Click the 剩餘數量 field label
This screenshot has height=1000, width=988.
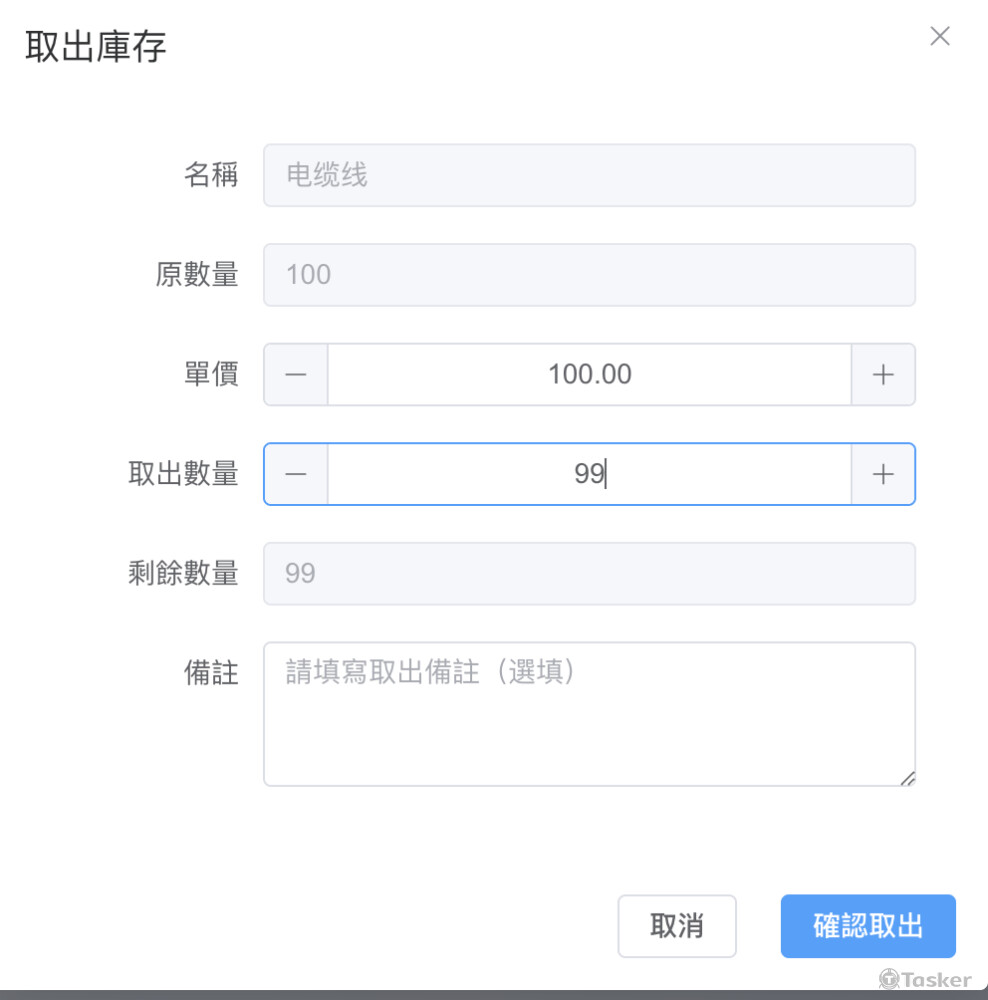pos(183,573)
